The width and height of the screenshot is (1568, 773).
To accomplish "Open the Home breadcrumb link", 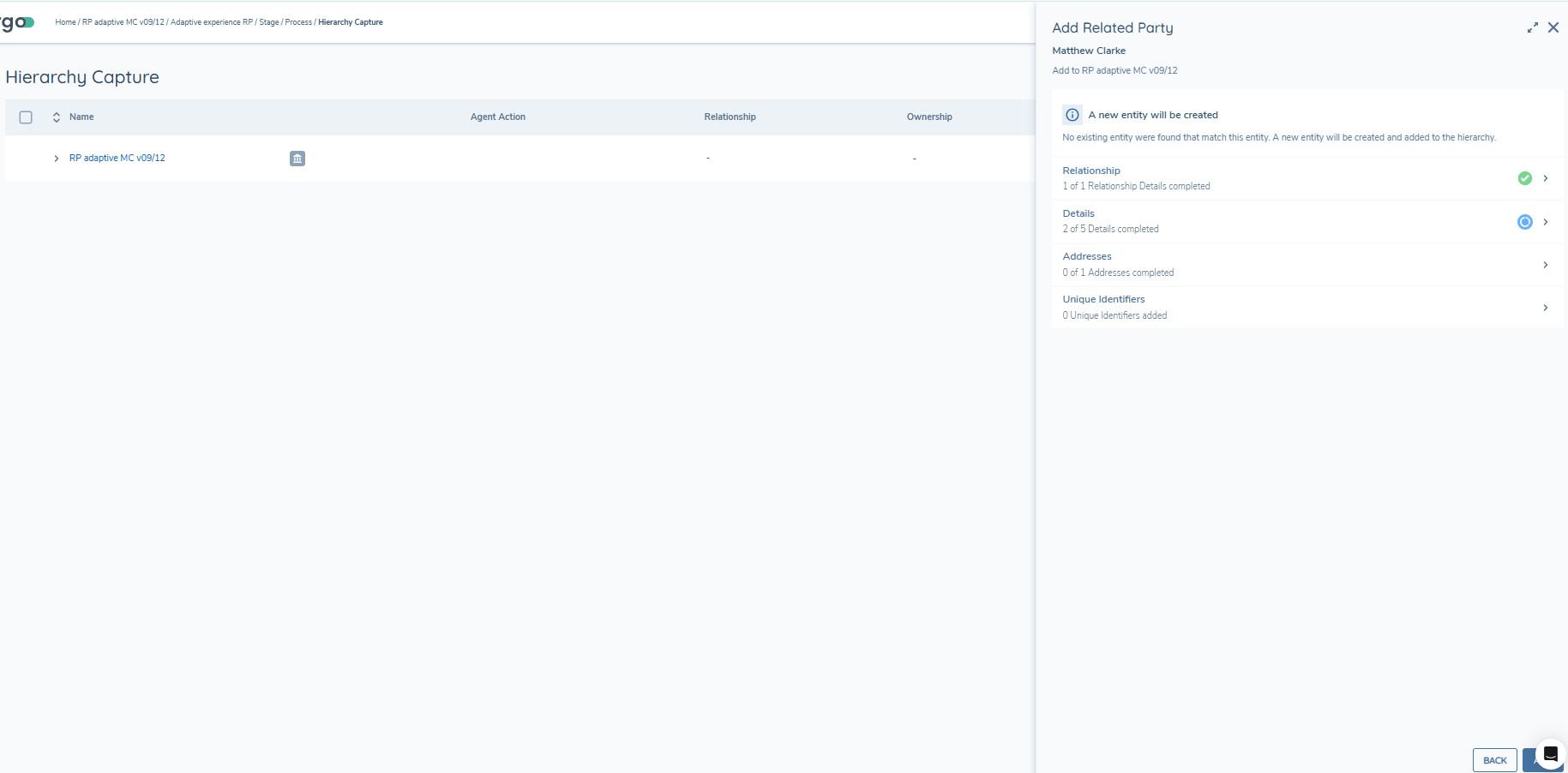I will (65, 22).
